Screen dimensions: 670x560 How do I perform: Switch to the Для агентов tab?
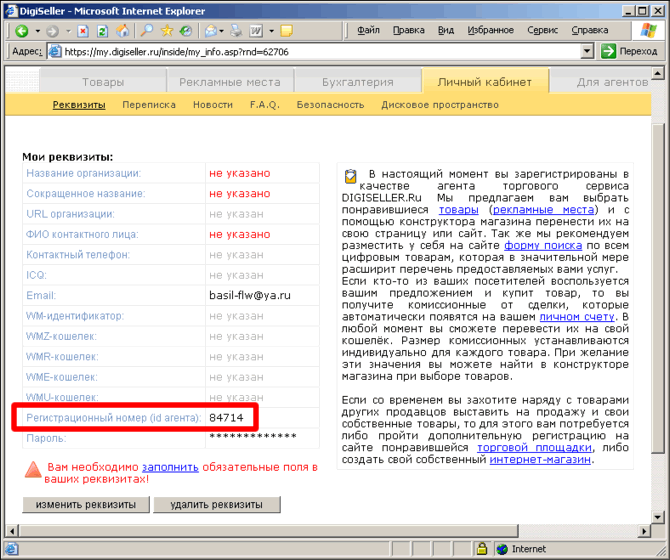tap(601, 82)
